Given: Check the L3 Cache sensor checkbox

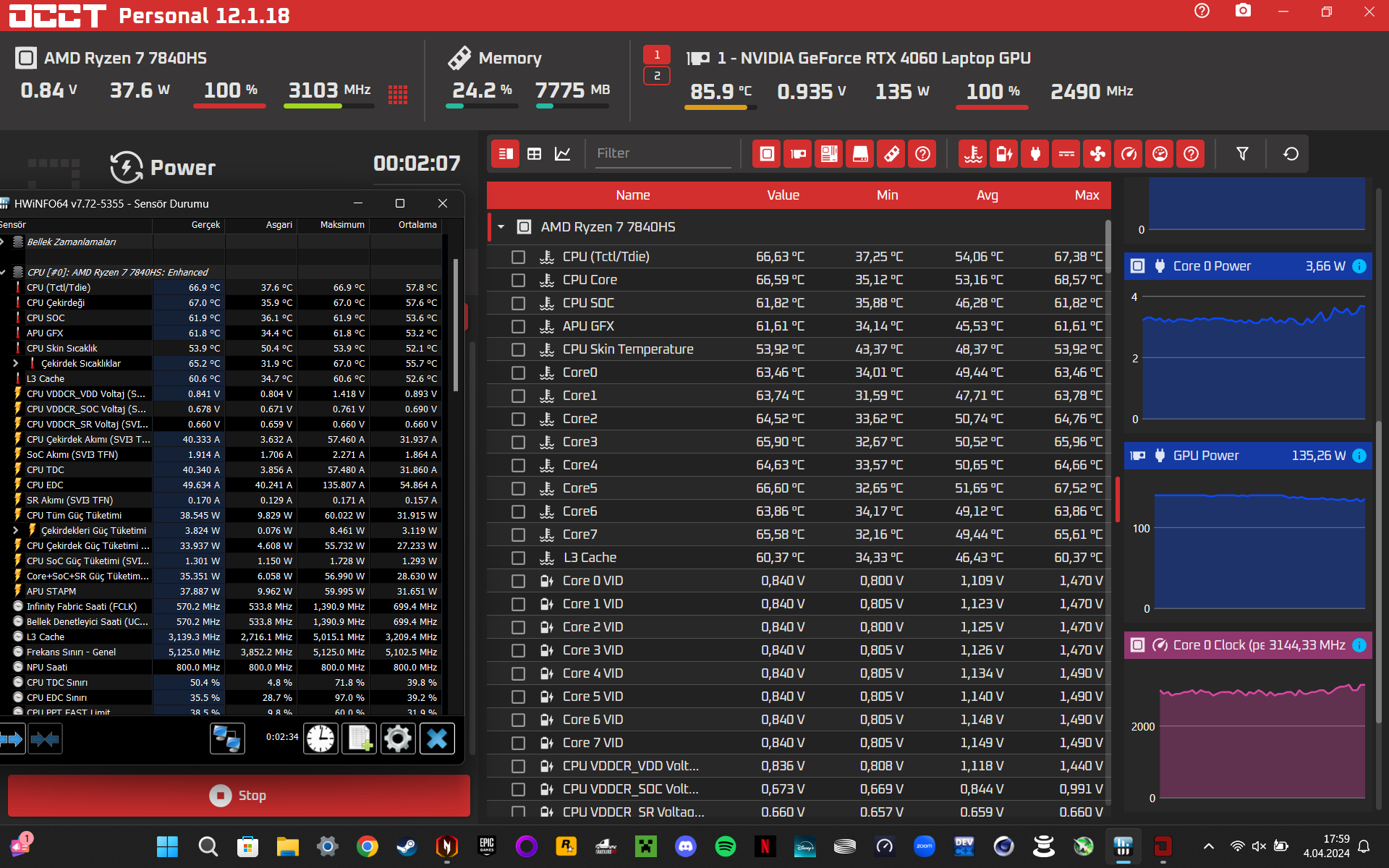Looking at the screenshot, I should (518, 558).
